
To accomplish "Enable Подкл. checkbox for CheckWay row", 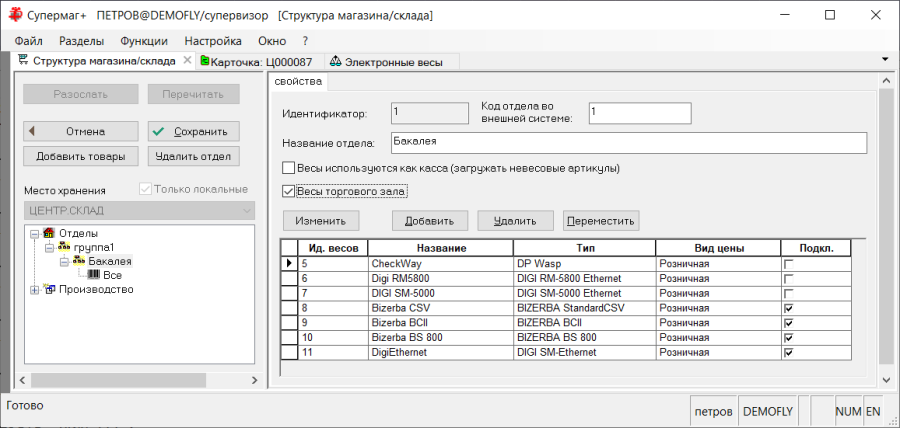I will point(789,264).
